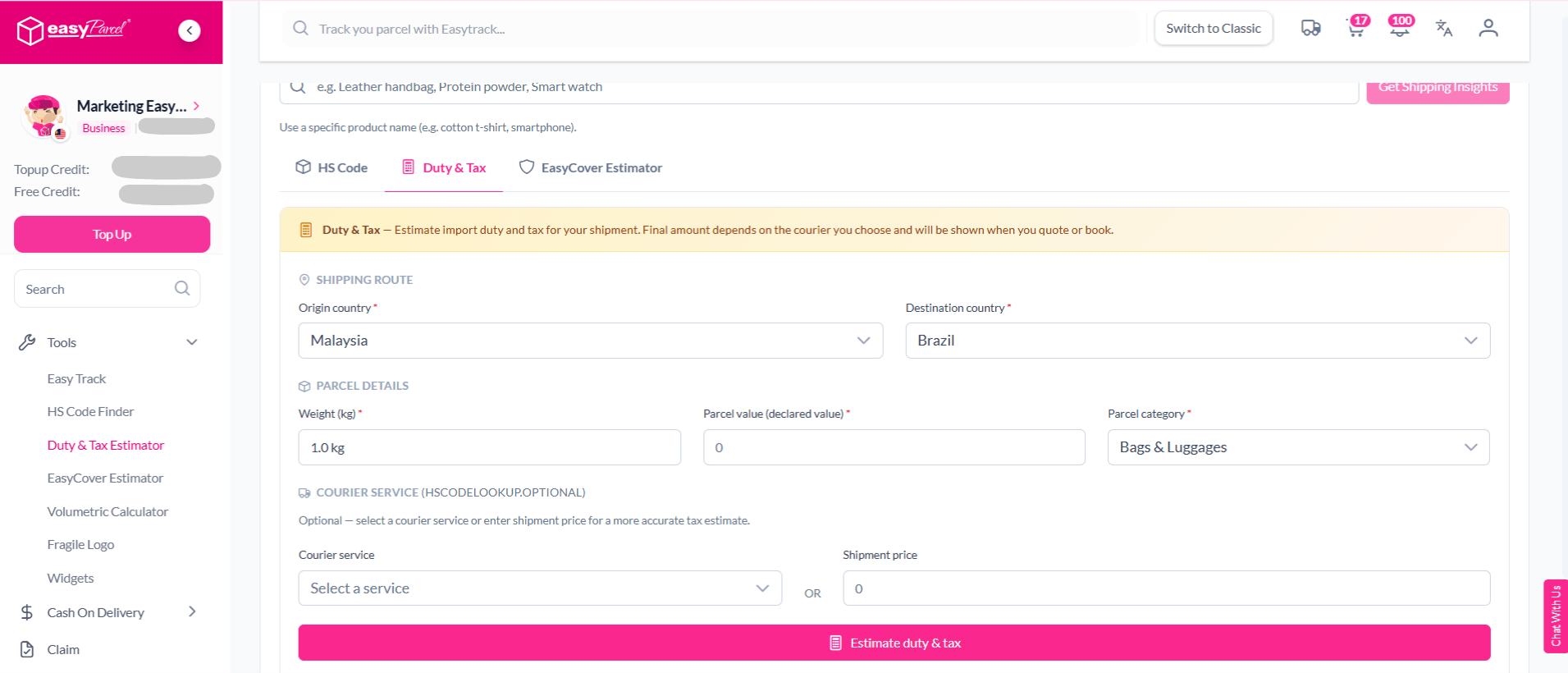Open the delivery truck icon in header

[1310, 29]
